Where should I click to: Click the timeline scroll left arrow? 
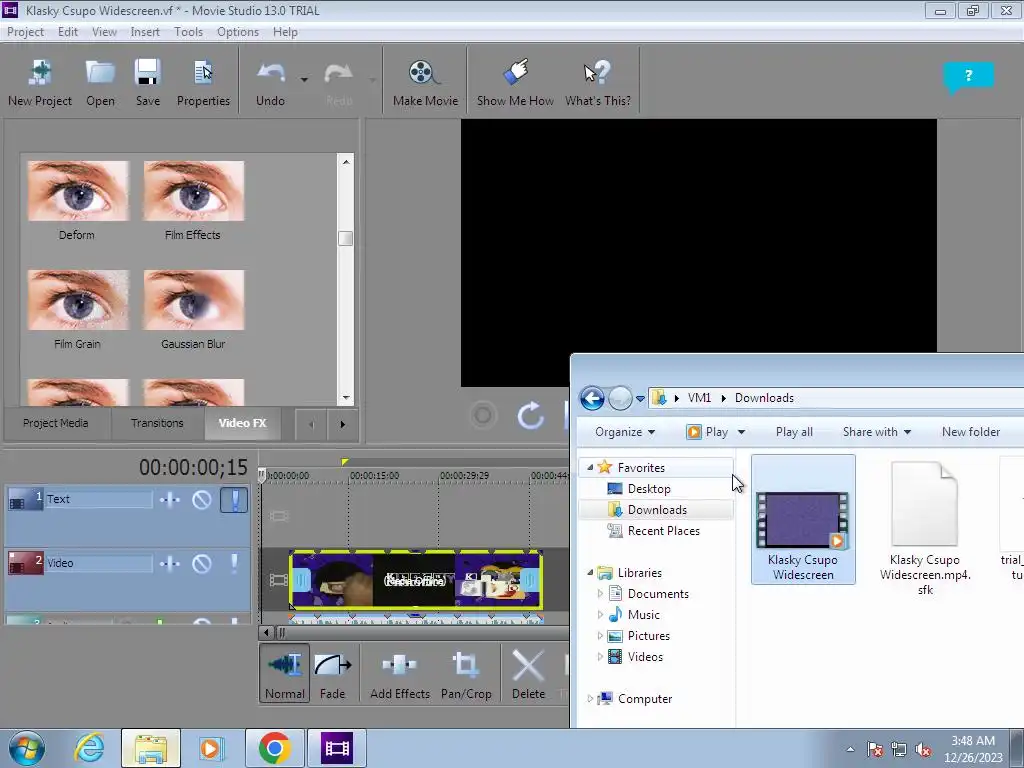click(266, 632)
